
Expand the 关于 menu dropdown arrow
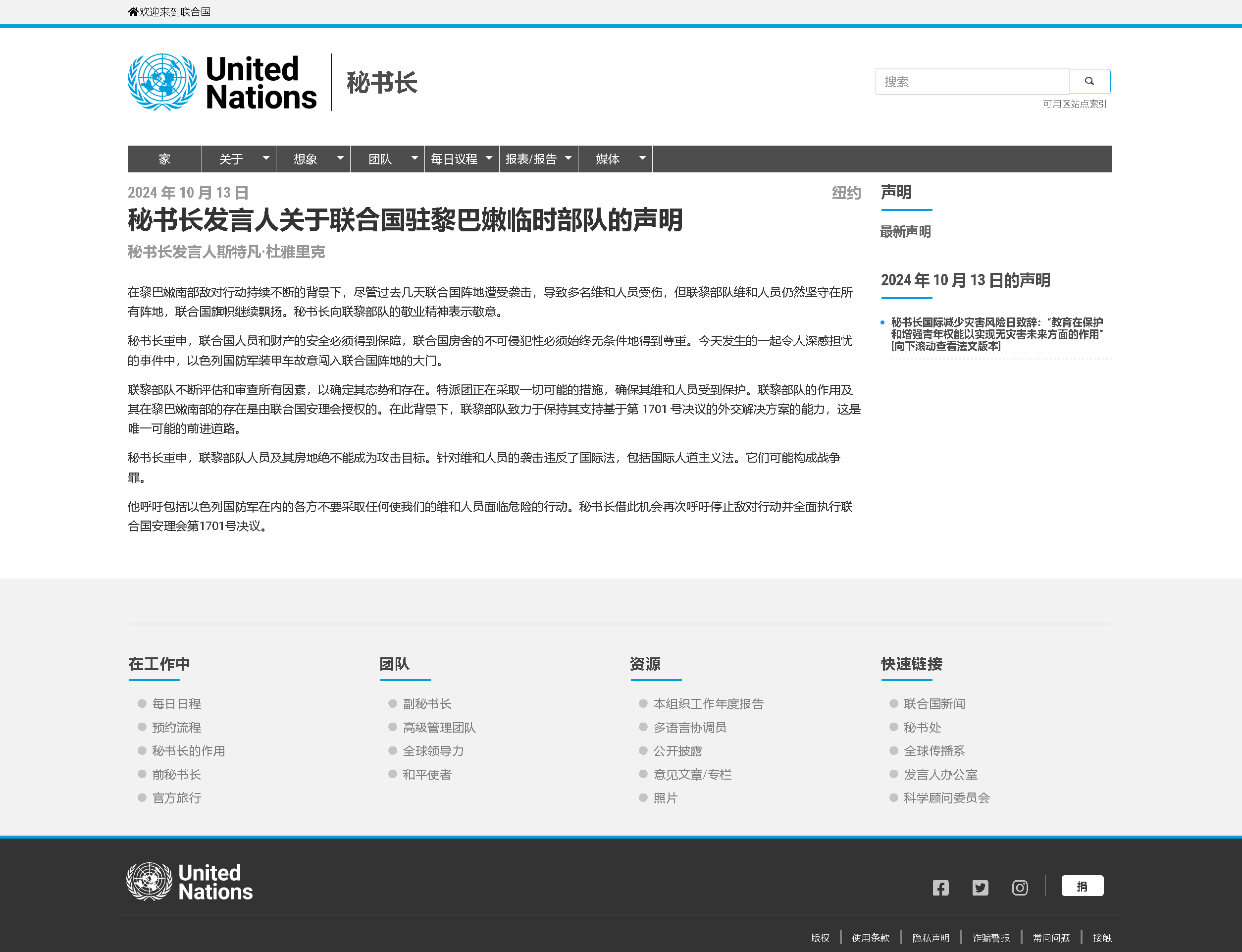click(x=266, y=159)
